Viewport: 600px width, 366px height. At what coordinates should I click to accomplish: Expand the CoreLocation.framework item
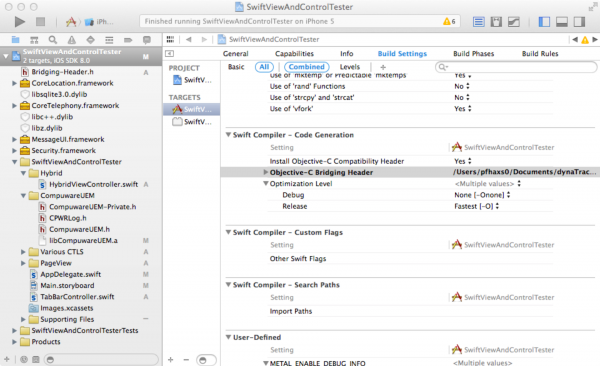[x=14, y=83]
